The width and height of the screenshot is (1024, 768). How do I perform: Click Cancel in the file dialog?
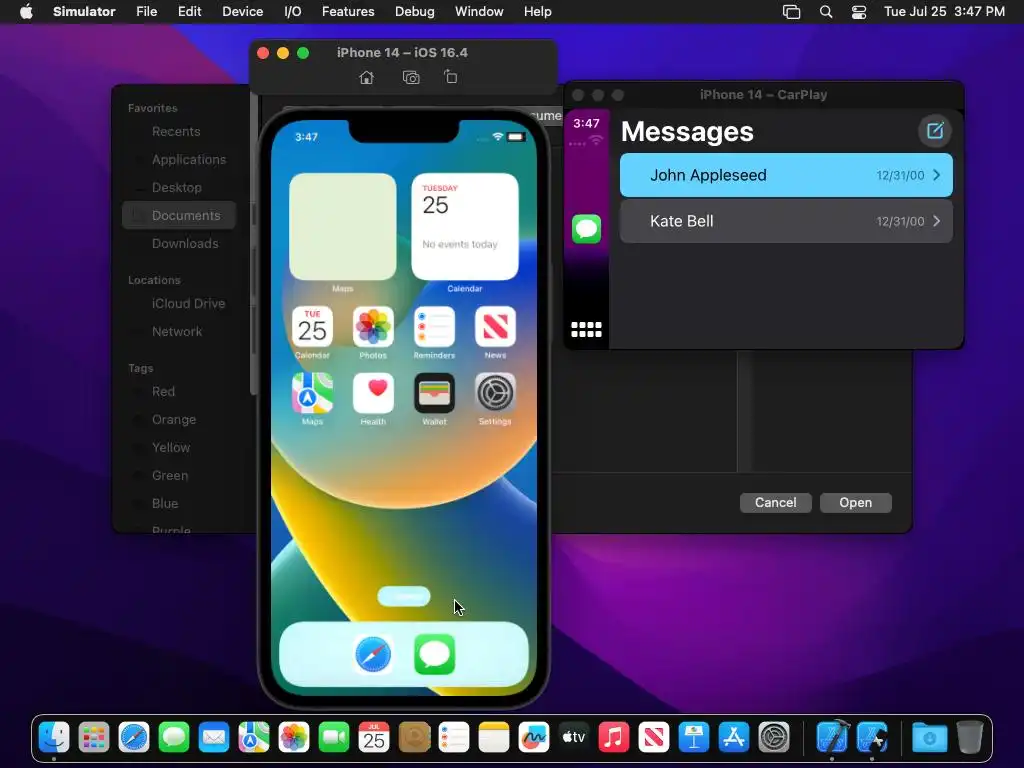tap(776, 503)
